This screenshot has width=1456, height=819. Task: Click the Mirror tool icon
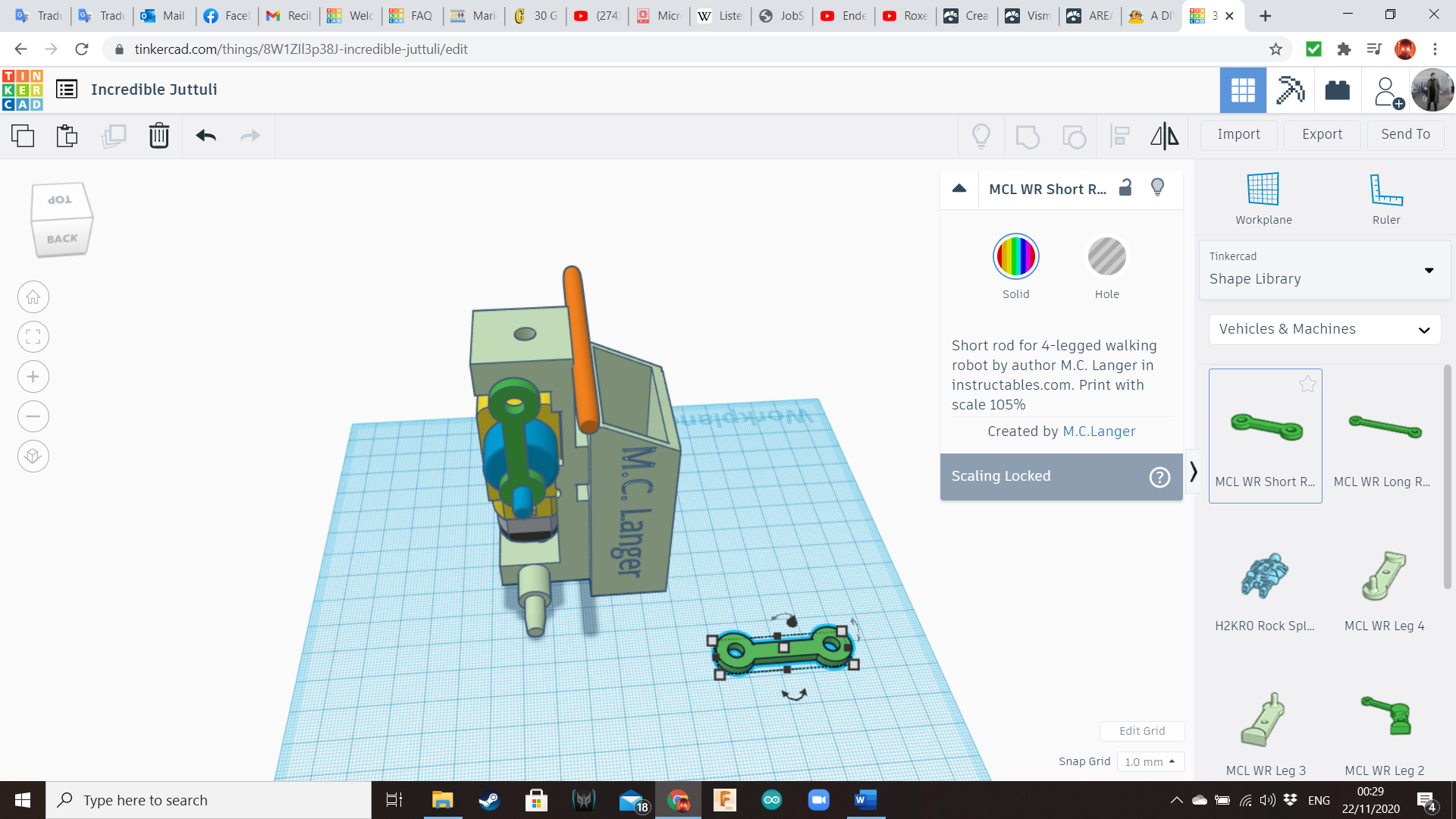pyautogui.click(x=1164, y=136)
